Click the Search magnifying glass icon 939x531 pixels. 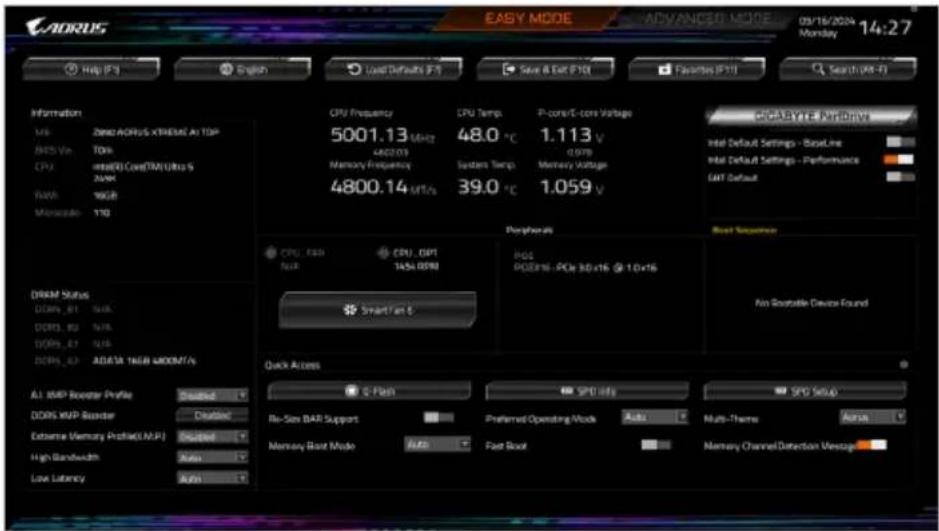coord(818,69)
